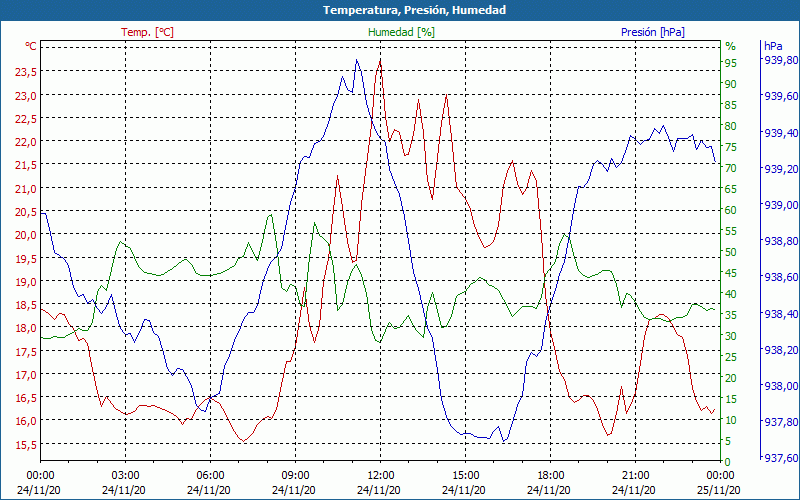This screenshot has width=800, height=500.
Task: Click the '55' humidity axis value
Action: 731,231
